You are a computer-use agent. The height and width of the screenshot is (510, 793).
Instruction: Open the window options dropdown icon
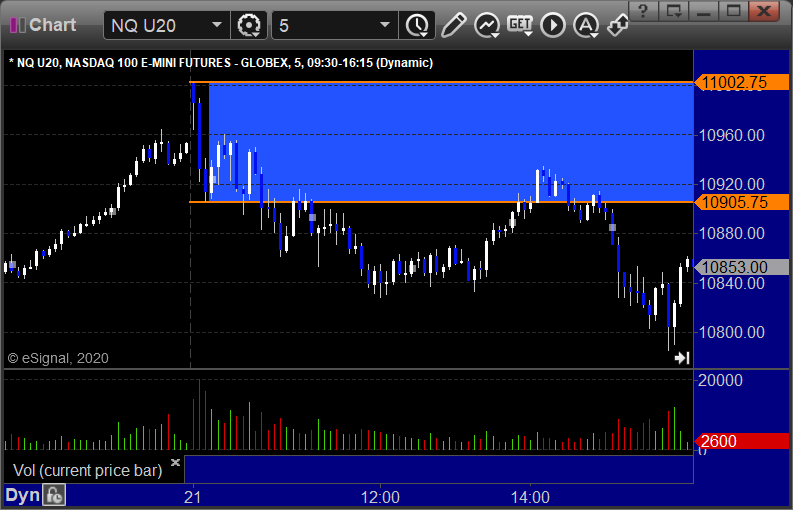click(673, 11)
